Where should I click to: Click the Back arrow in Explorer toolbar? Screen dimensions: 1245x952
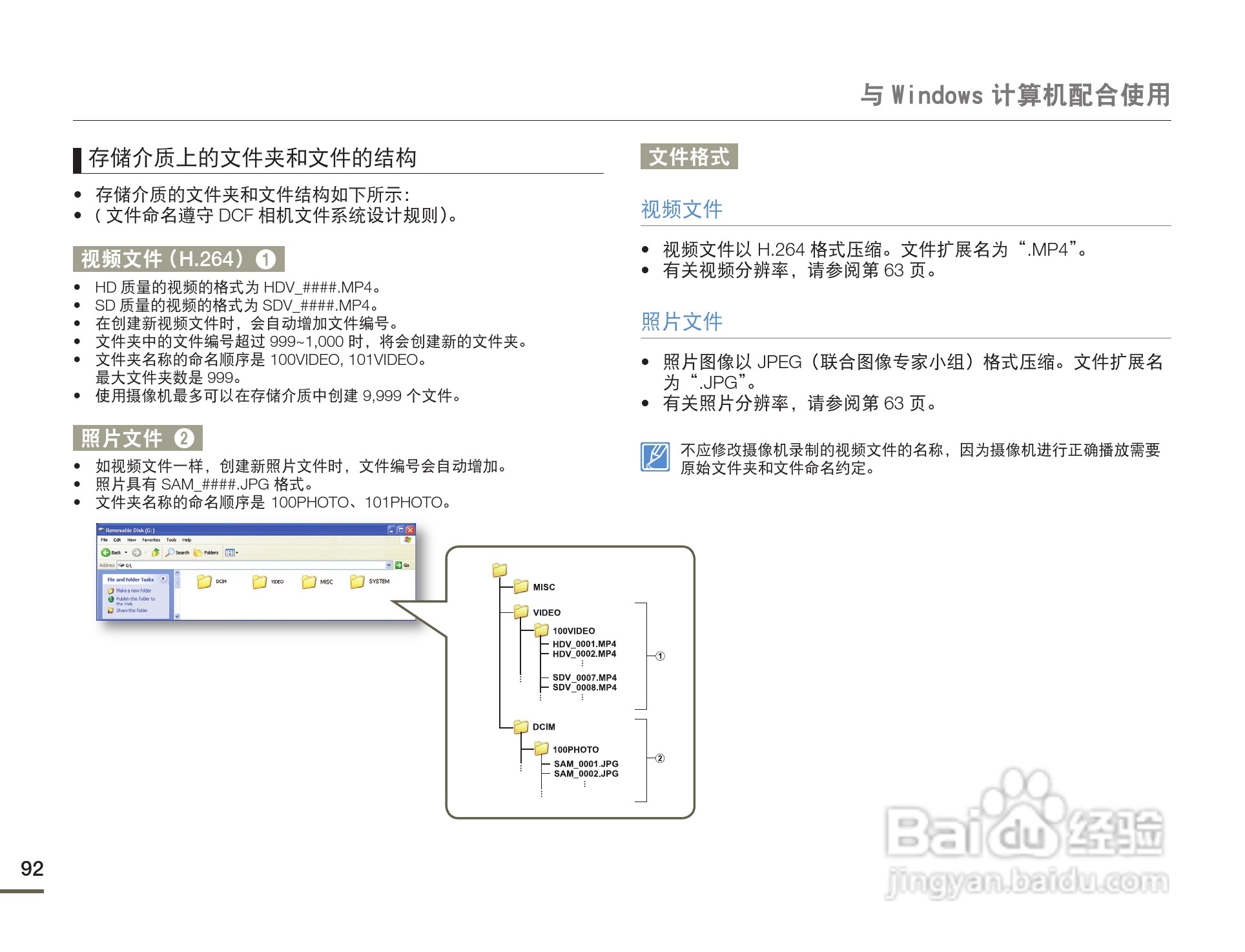tap(106, 552)
